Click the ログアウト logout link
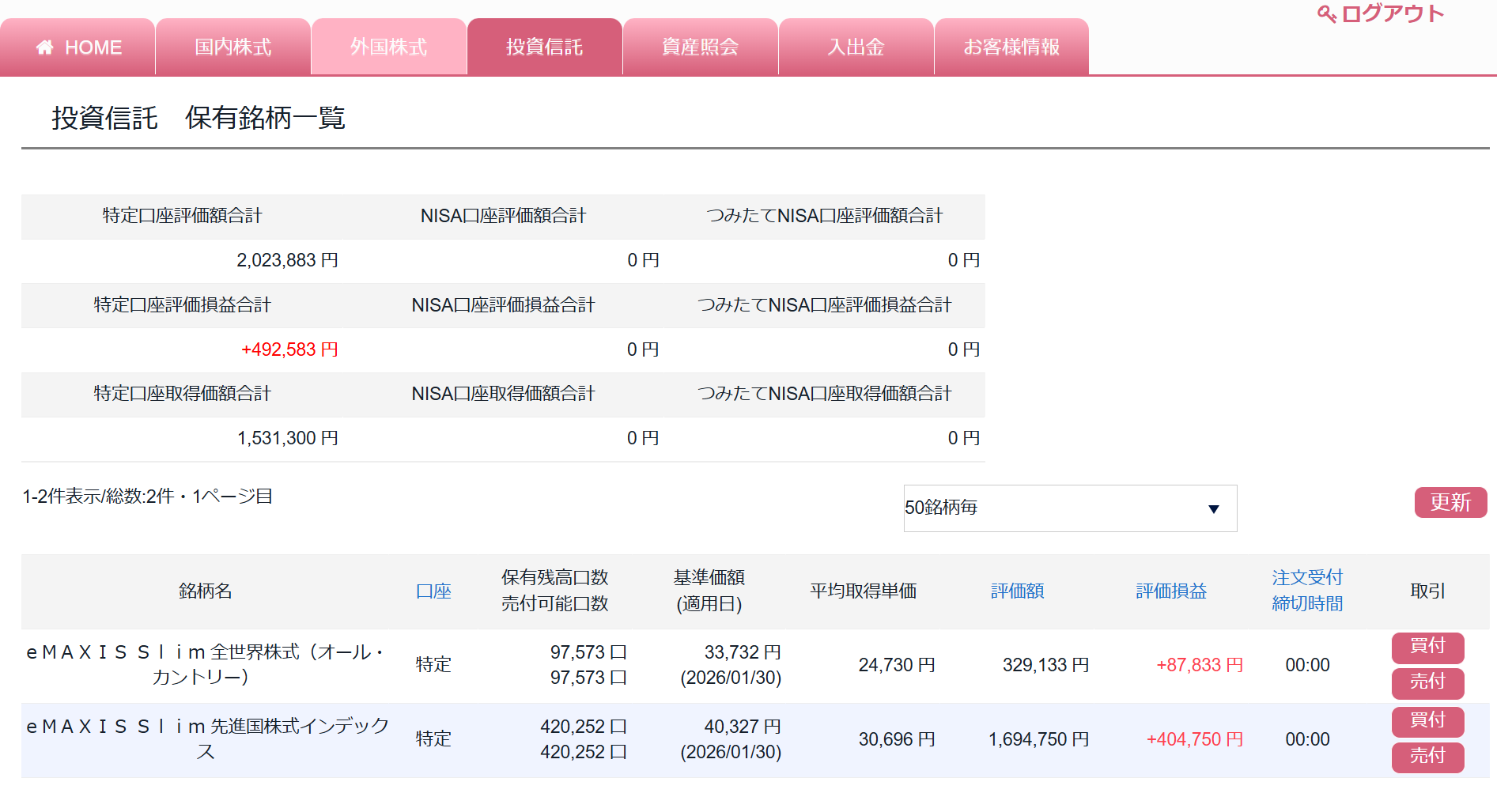This screenshot has height=797, width=1512. (x=1392, y=14)
